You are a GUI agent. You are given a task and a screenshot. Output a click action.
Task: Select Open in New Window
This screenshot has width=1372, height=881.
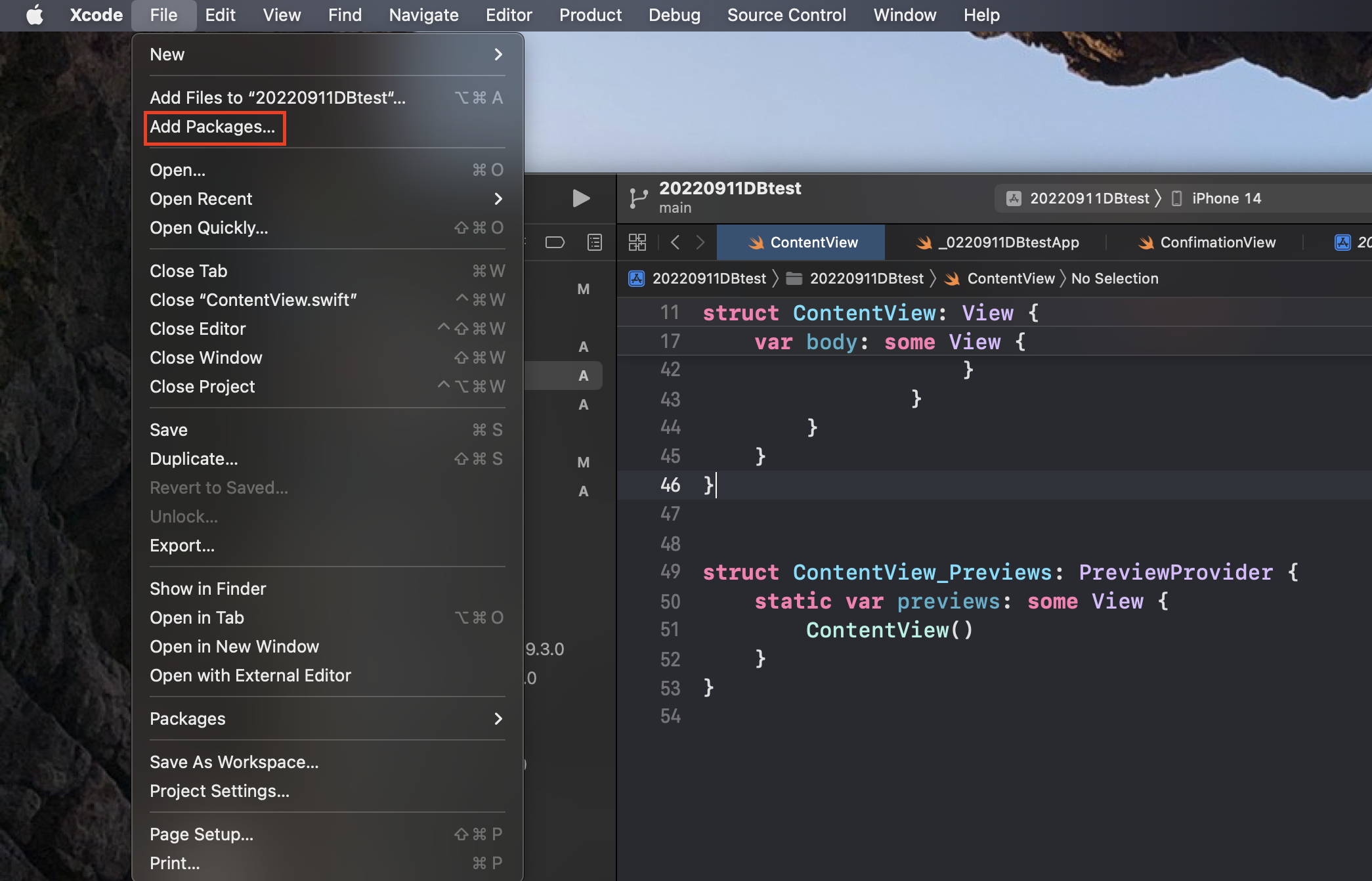(x=327, y=647)
